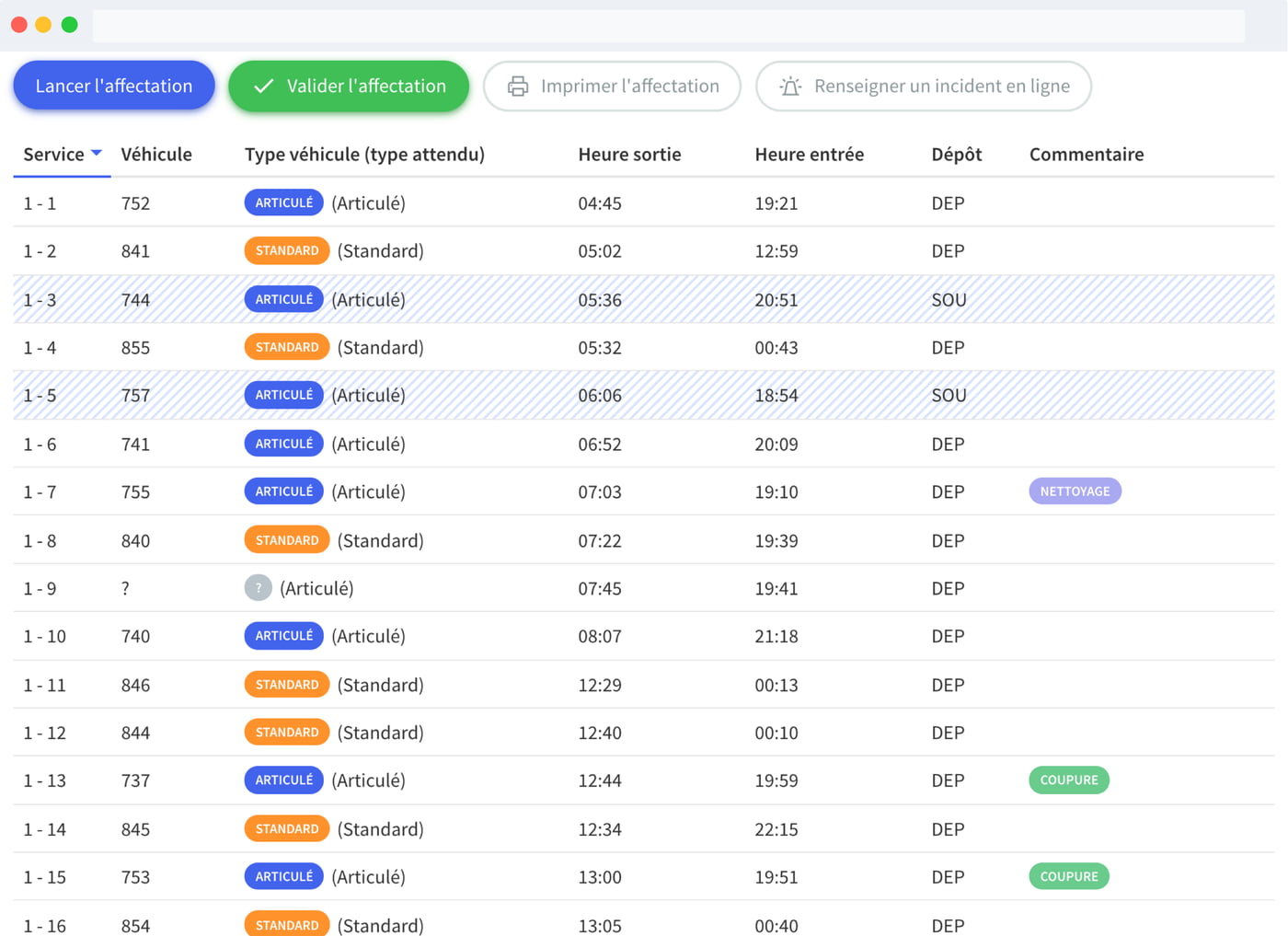Click vehicle number 846
This screenshot has width=1288, height=936.
click(x=135, y=686)
